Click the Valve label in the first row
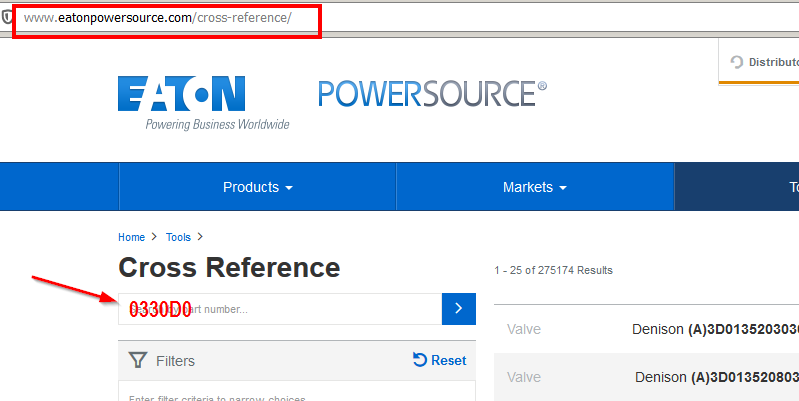This screenshot has width=799, height=401. [524, 329]
